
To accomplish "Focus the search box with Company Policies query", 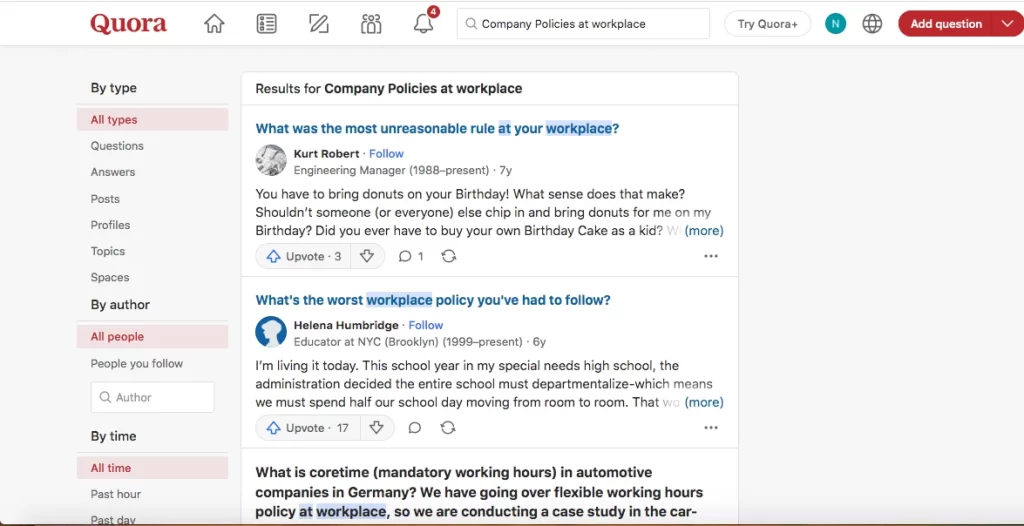I will pos(583,24).
